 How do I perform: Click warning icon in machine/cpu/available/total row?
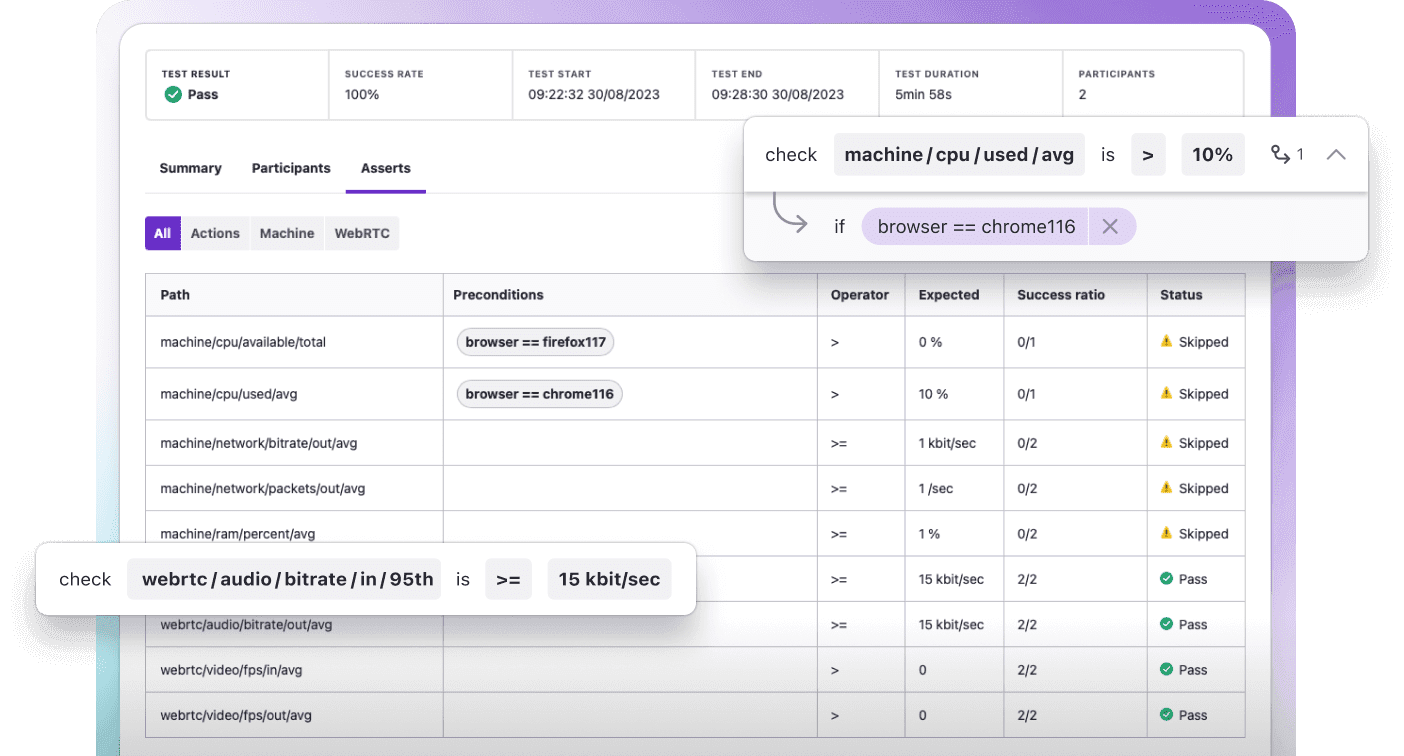coord(1166,341)
